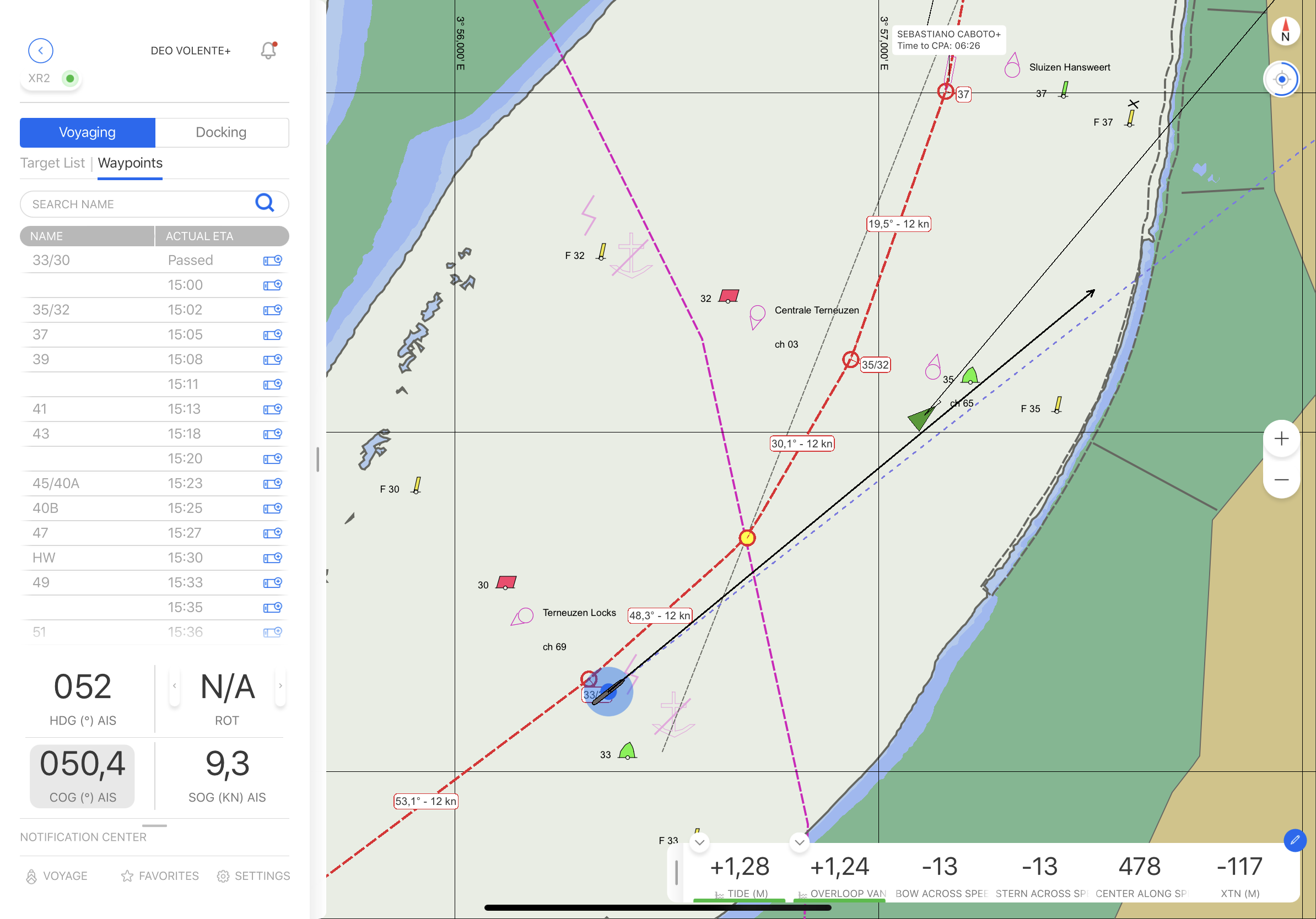This screenshot has width=1316, height=919.
Task: Click the back arrow button
Action: point(41,51)
